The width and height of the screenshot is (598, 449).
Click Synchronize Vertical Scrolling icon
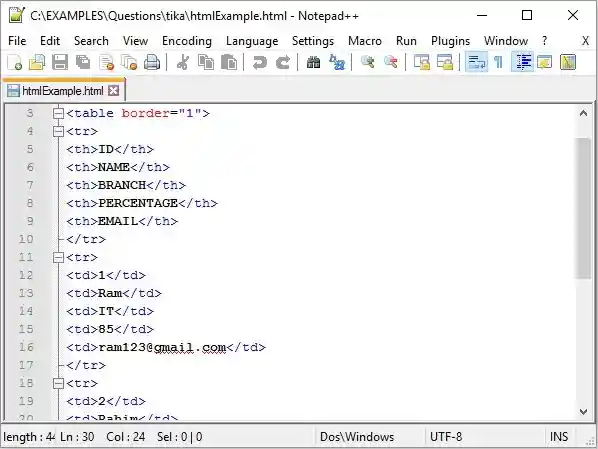coord(422,62)
